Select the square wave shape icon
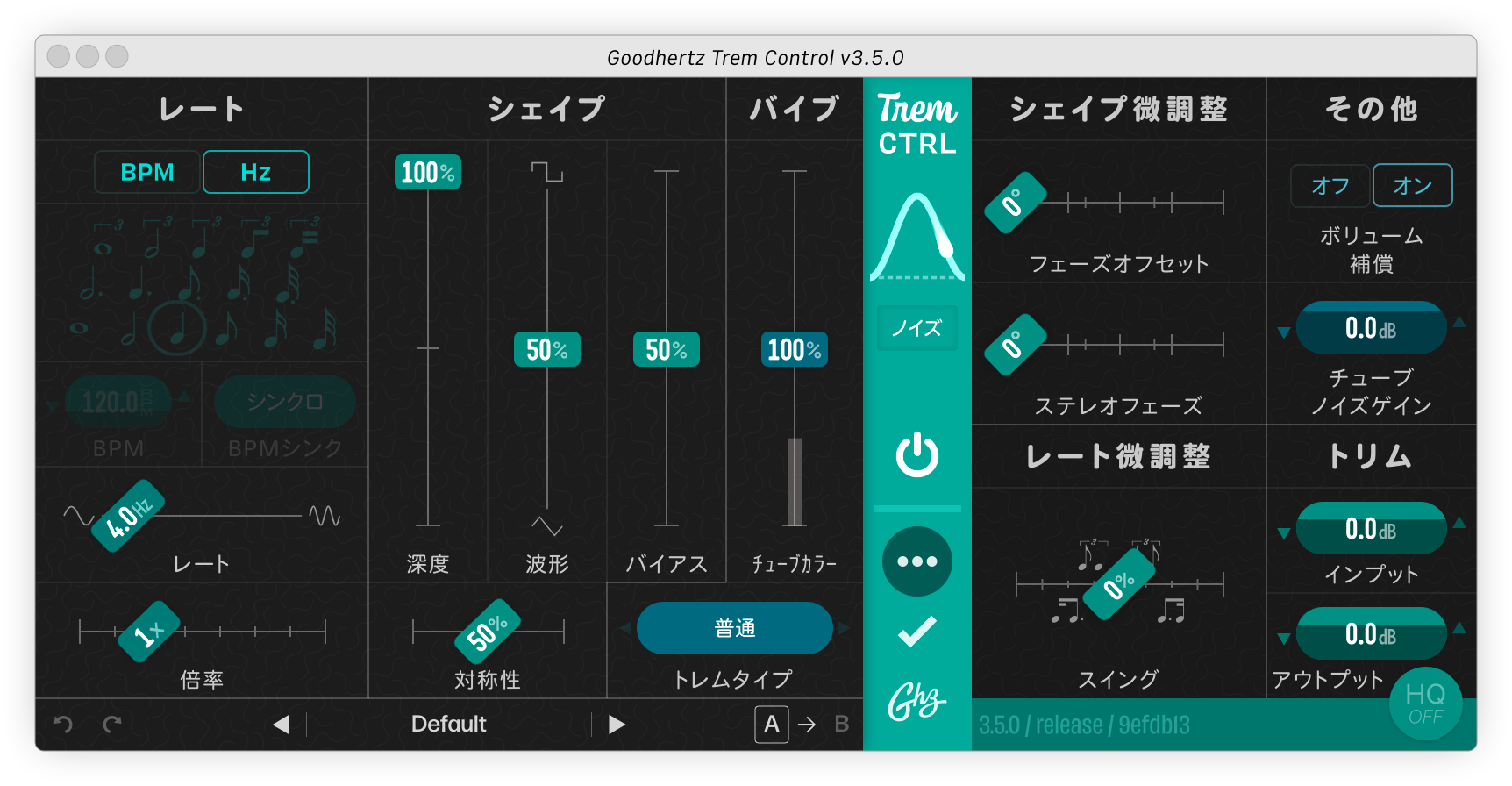The width and height of the screenshot is (1512, 786). click(x=547, y=172)
